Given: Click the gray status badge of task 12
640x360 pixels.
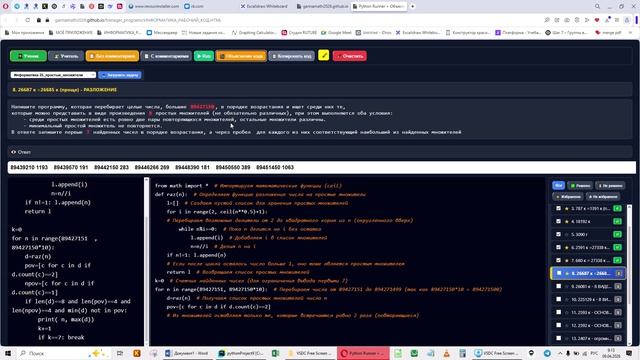Looking at the screenshot, I should point(618,326).
